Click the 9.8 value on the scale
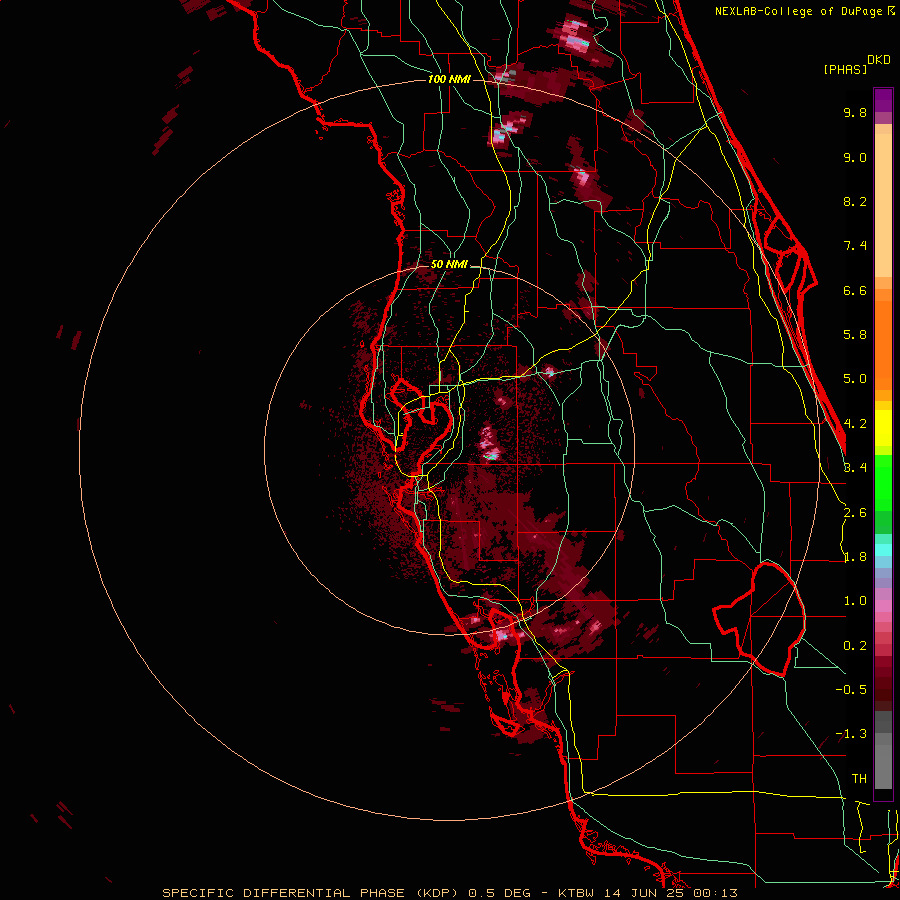Viewport: 900px width, 900px height. (x=855, y=112)
